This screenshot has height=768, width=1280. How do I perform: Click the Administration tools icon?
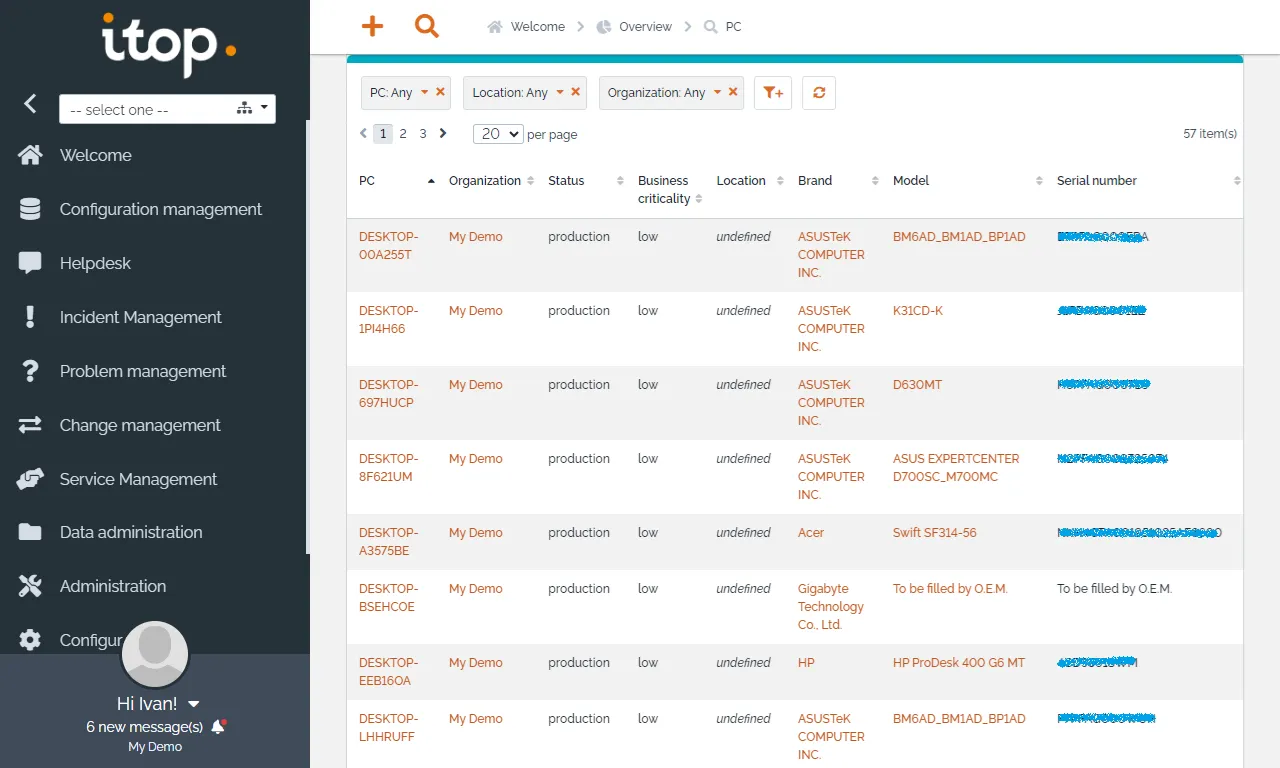tap(30, 586)
